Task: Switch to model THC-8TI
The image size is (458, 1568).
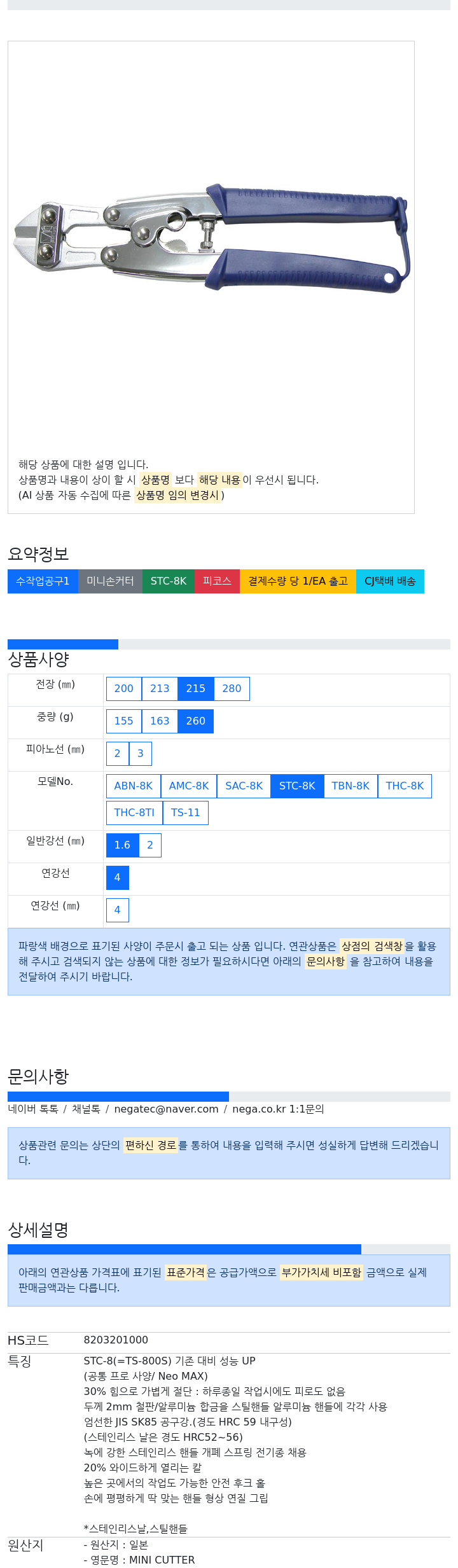Action: pyautogui.click(x=134, y=813)
